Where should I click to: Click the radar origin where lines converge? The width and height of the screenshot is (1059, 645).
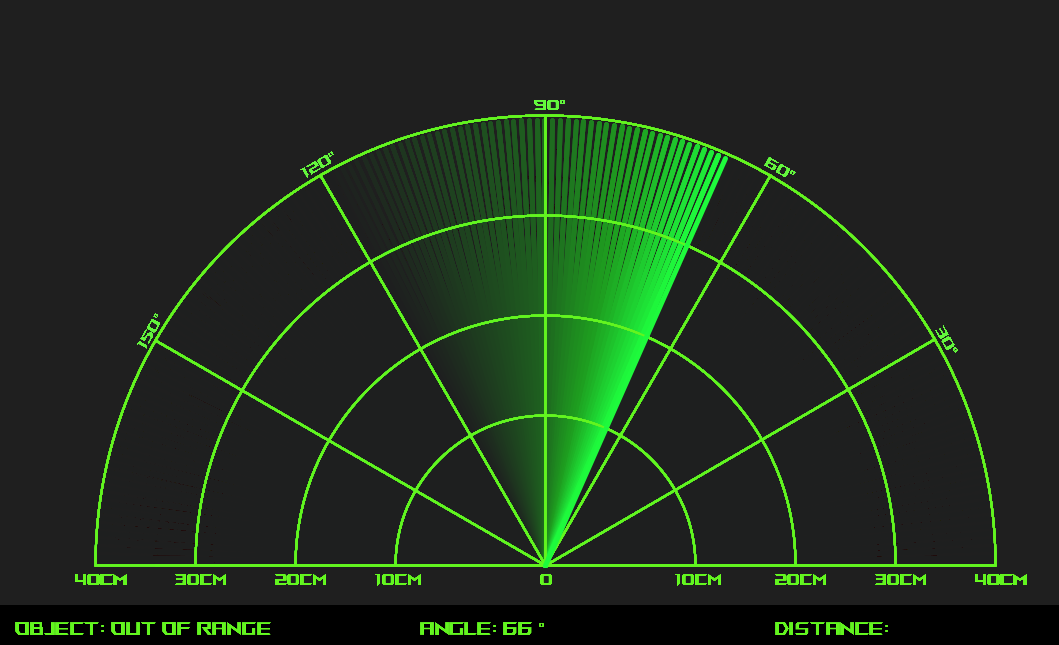coord(545,564)
